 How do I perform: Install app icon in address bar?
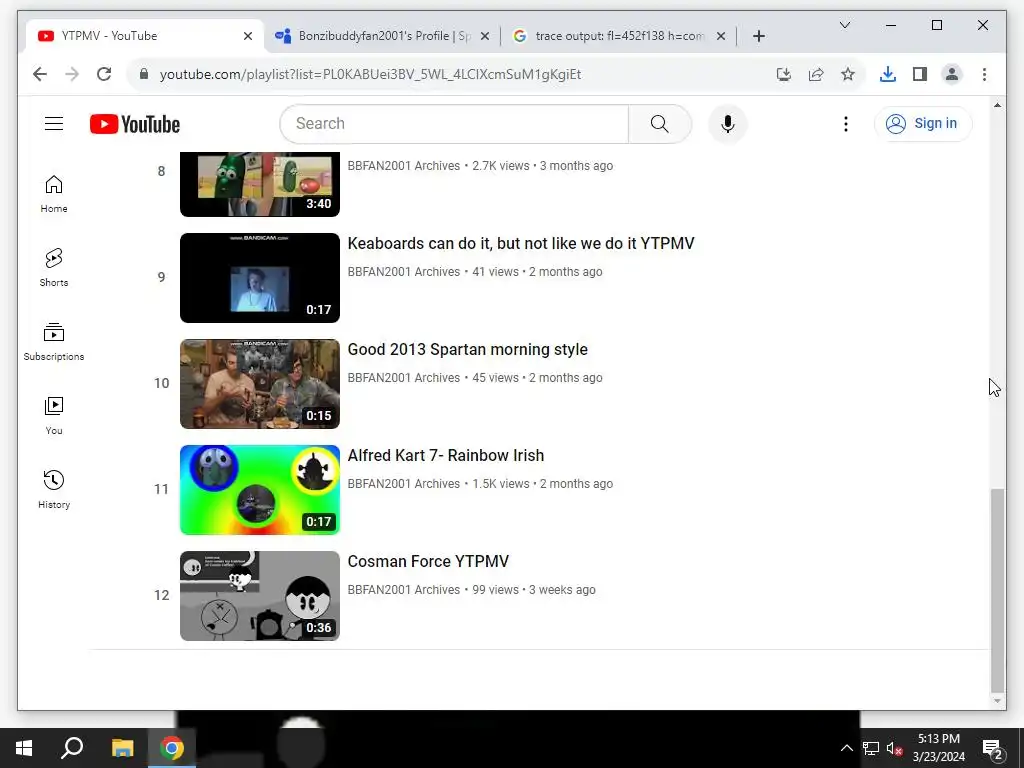(x=784, y=74)
